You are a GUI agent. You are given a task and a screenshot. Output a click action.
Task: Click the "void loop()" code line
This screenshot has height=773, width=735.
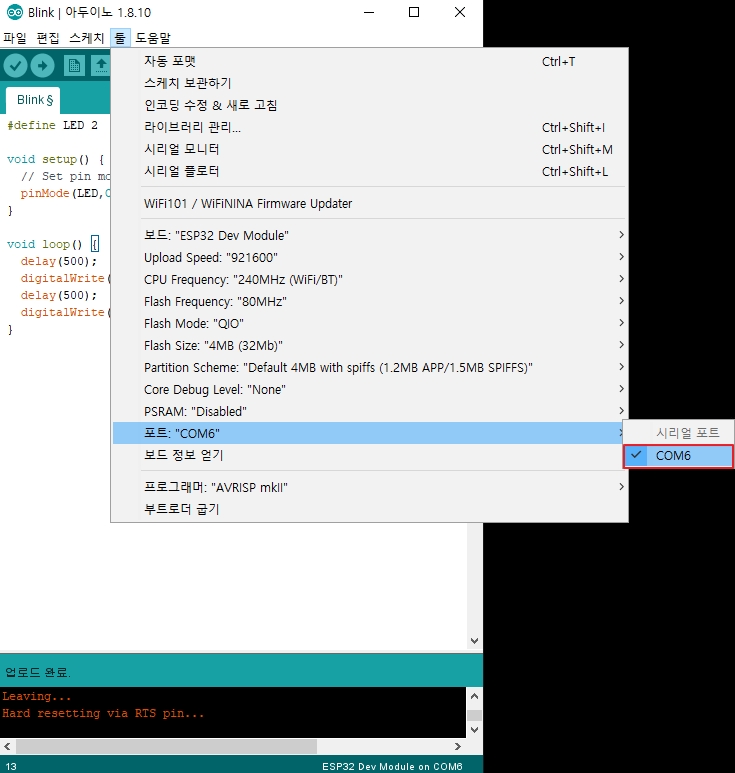[x=52, y=244]
